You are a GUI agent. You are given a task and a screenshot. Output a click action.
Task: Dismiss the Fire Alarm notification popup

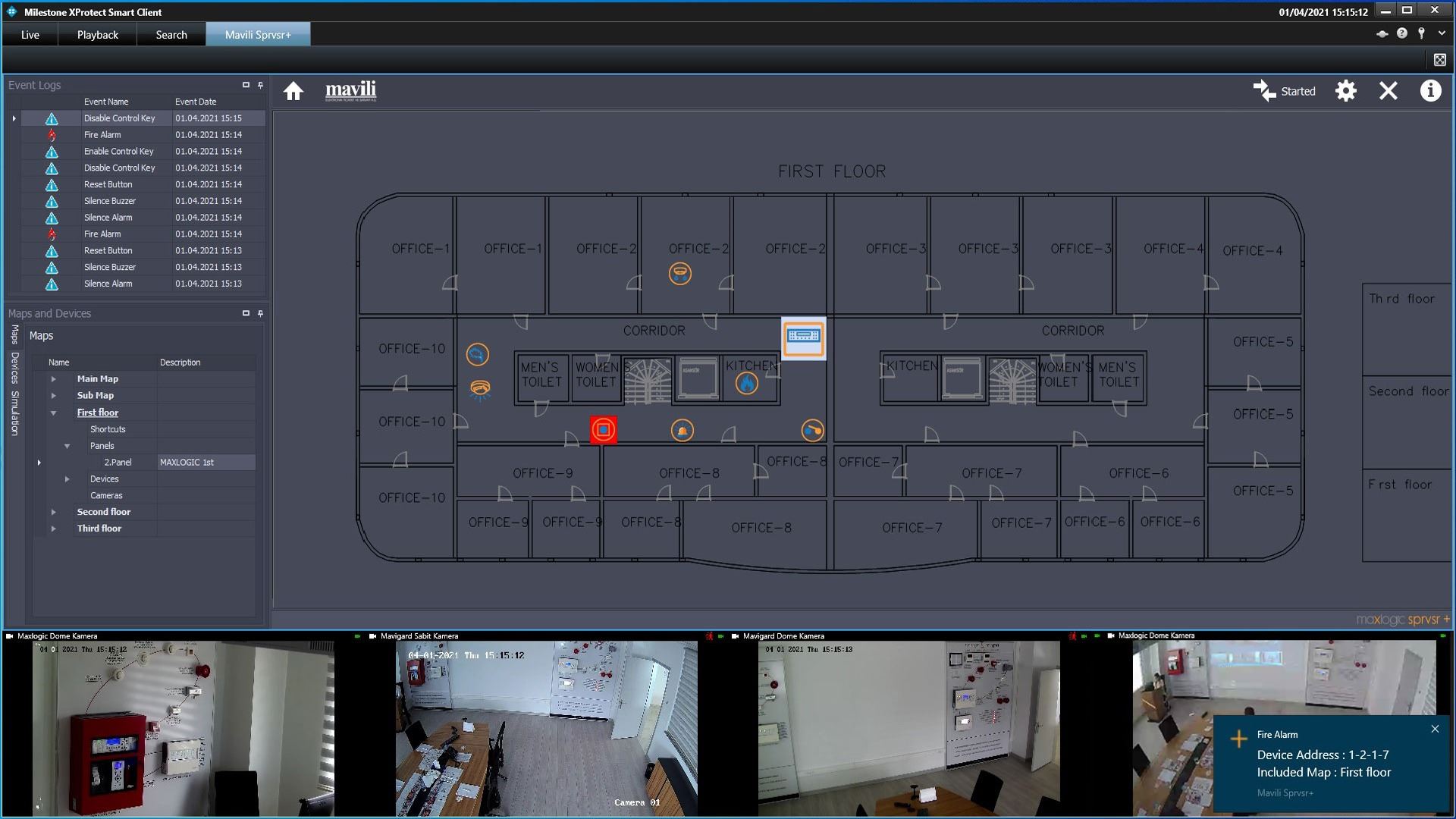[1435, 729]
